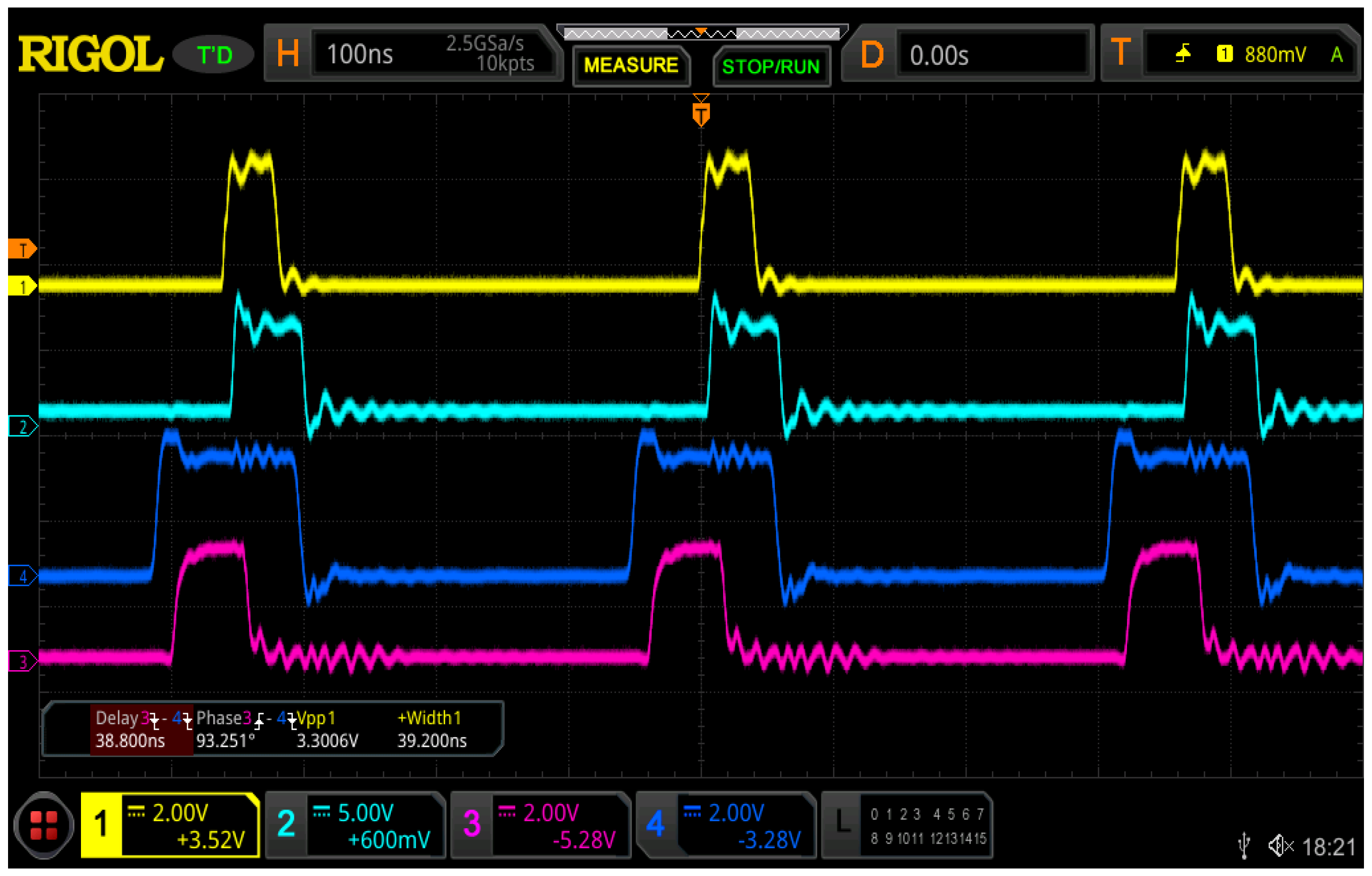Open the MEASURE menu
This screenshot has height=876, width=1372.
[631, 65]
